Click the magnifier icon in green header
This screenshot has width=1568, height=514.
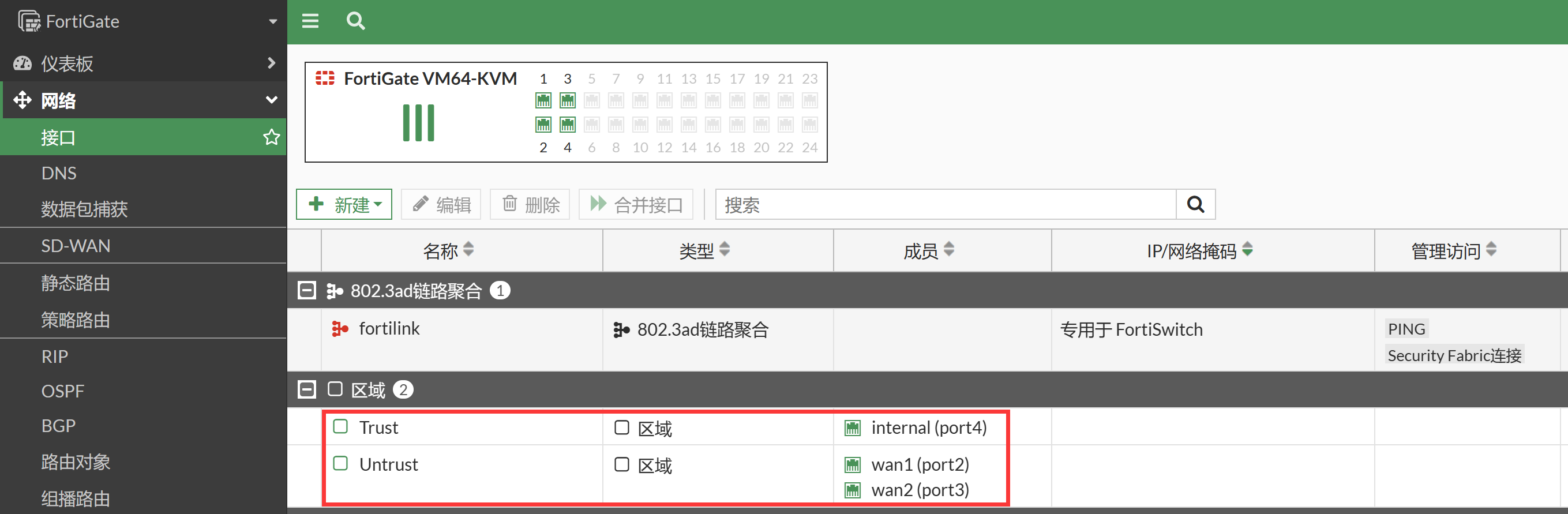click(x=355, y=21)
